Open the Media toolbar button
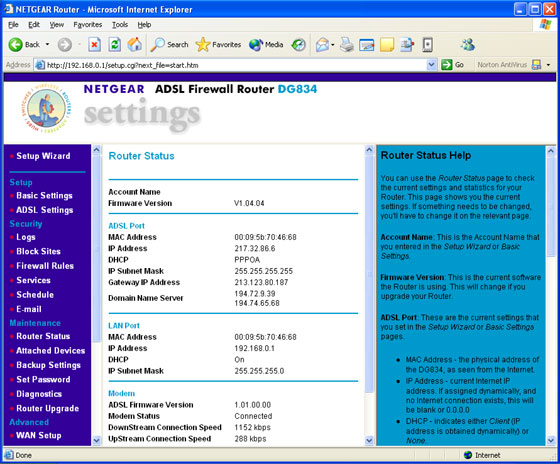The image size is (560, 464). pos(266,45)
